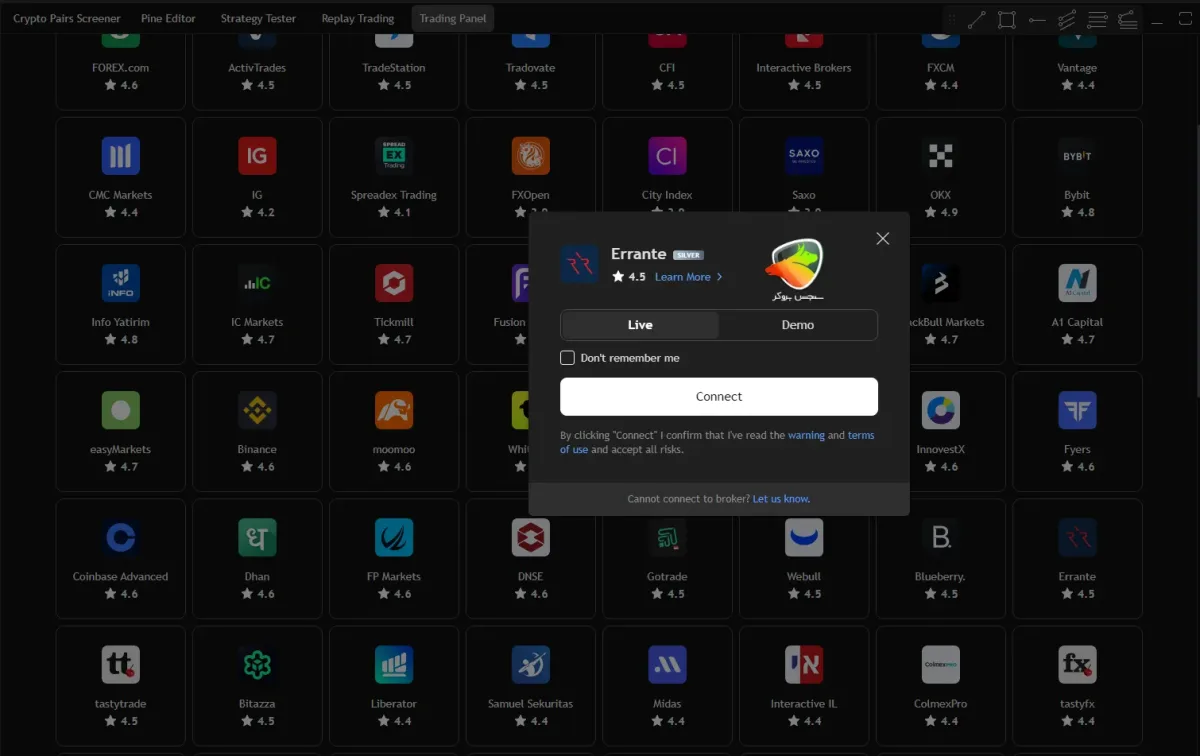This screenshot has width=1200, height=756.
Task: Open the Fyers broker icon
Action: point(1077,410)
